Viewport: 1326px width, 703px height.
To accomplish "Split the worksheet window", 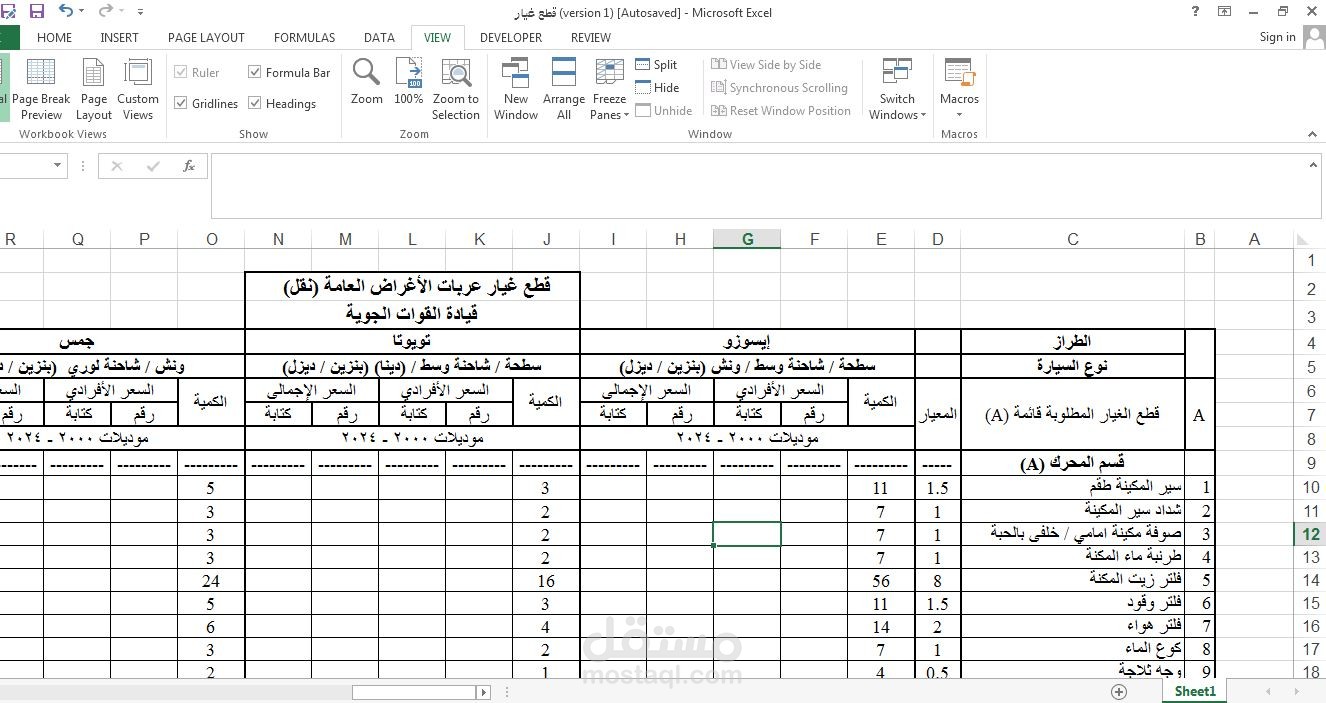I will 656,64.
